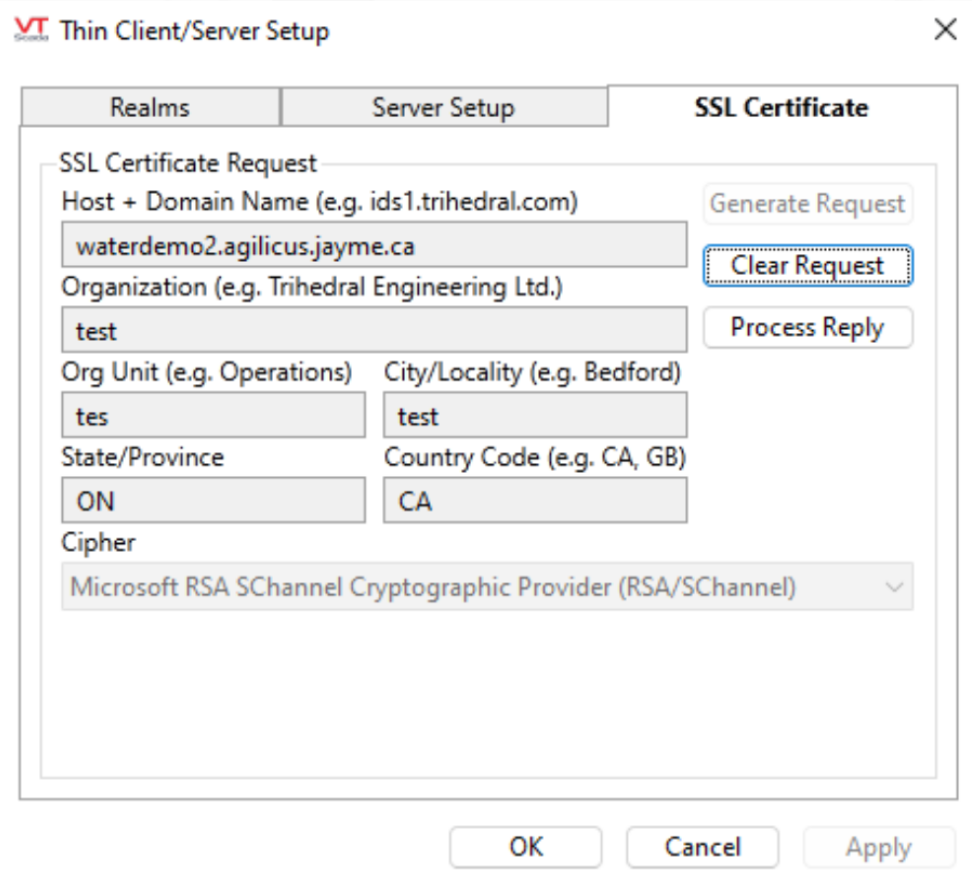Switch to the Realms tab
The width and height of the screenshot is (972, 889).
tap(150, 108)
